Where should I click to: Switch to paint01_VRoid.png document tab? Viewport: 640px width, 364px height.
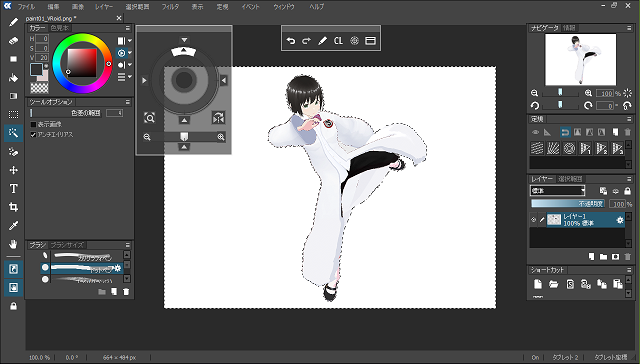(51, 18)
